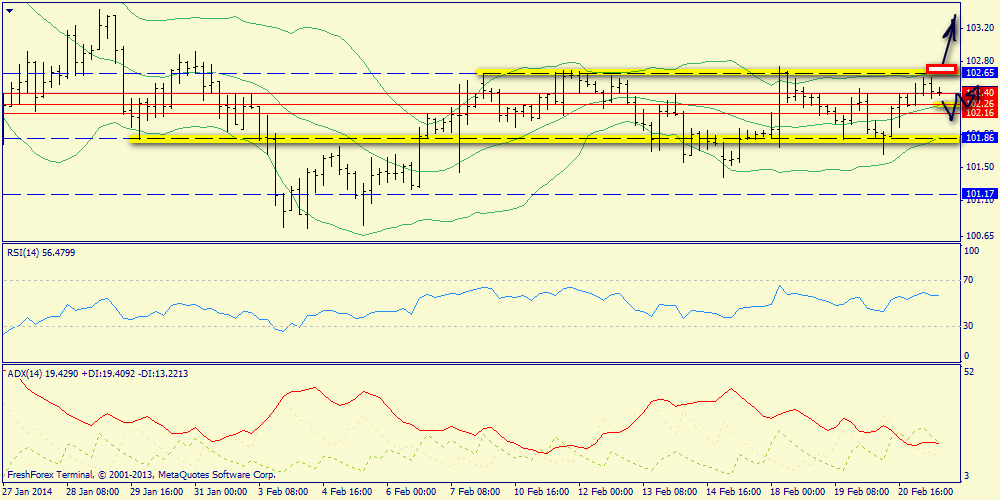Click the 102.80 price scale value
This screenshot has width=1000, height=500.
pyautogui.click(x=981, y=61)
